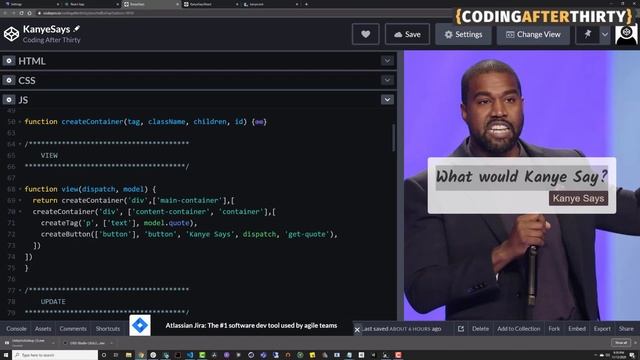Open the user profile avatar
The image size is (640, 360).
pyautogui.click(x=626, y=34)
